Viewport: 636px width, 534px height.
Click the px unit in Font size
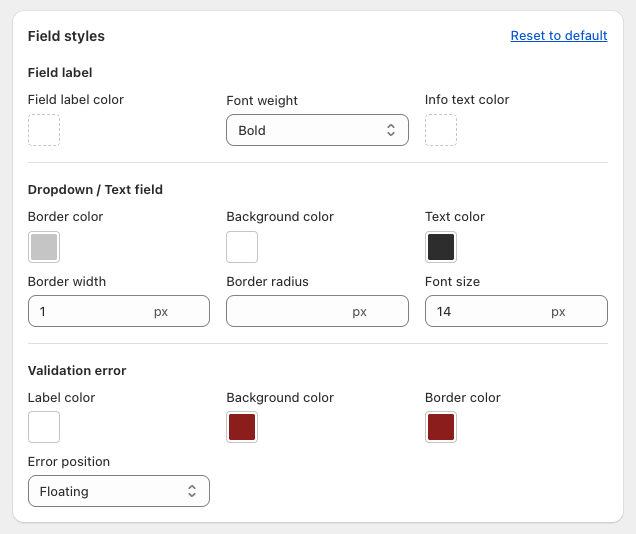(x=558, y=311)
